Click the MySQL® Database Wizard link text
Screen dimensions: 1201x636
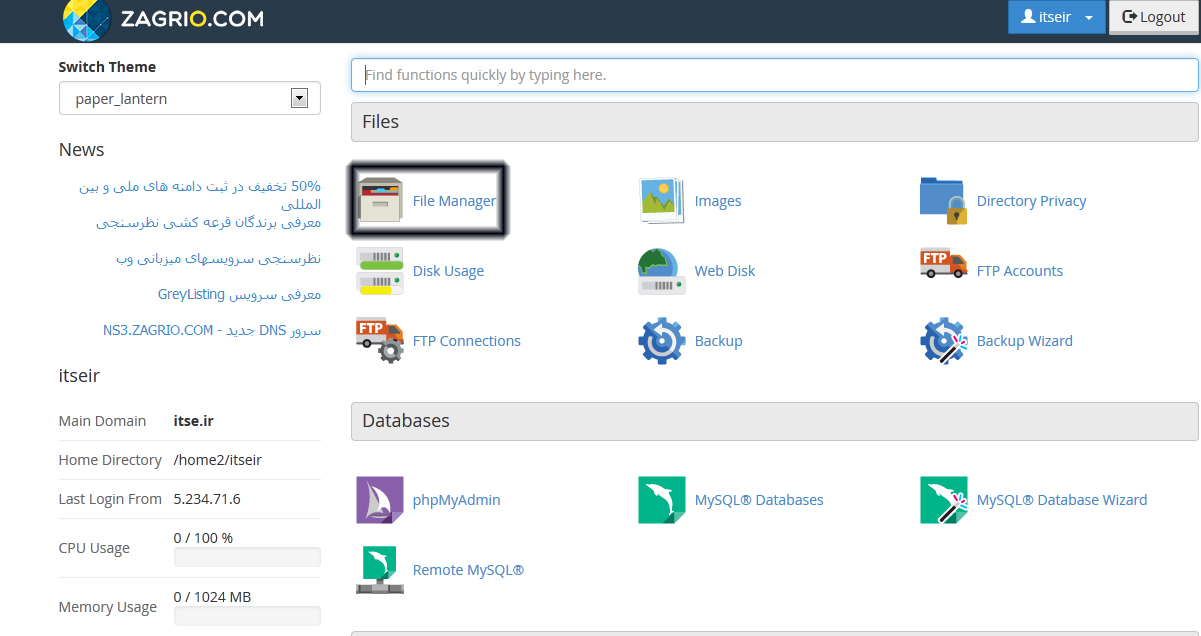coord(1062,500)
